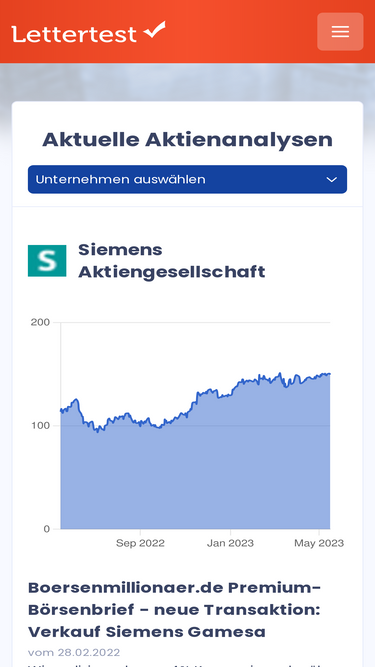
Task: Click the Lettertest wordmark in header
Action: pos(74,34)
